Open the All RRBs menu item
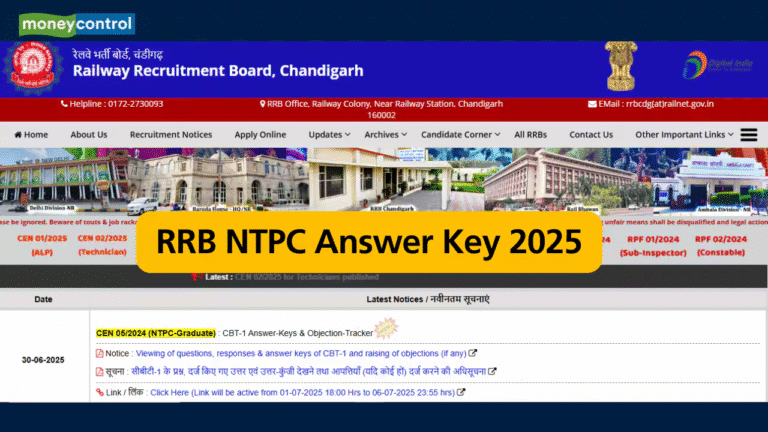768x432 pixels. [x=530, y=134]
